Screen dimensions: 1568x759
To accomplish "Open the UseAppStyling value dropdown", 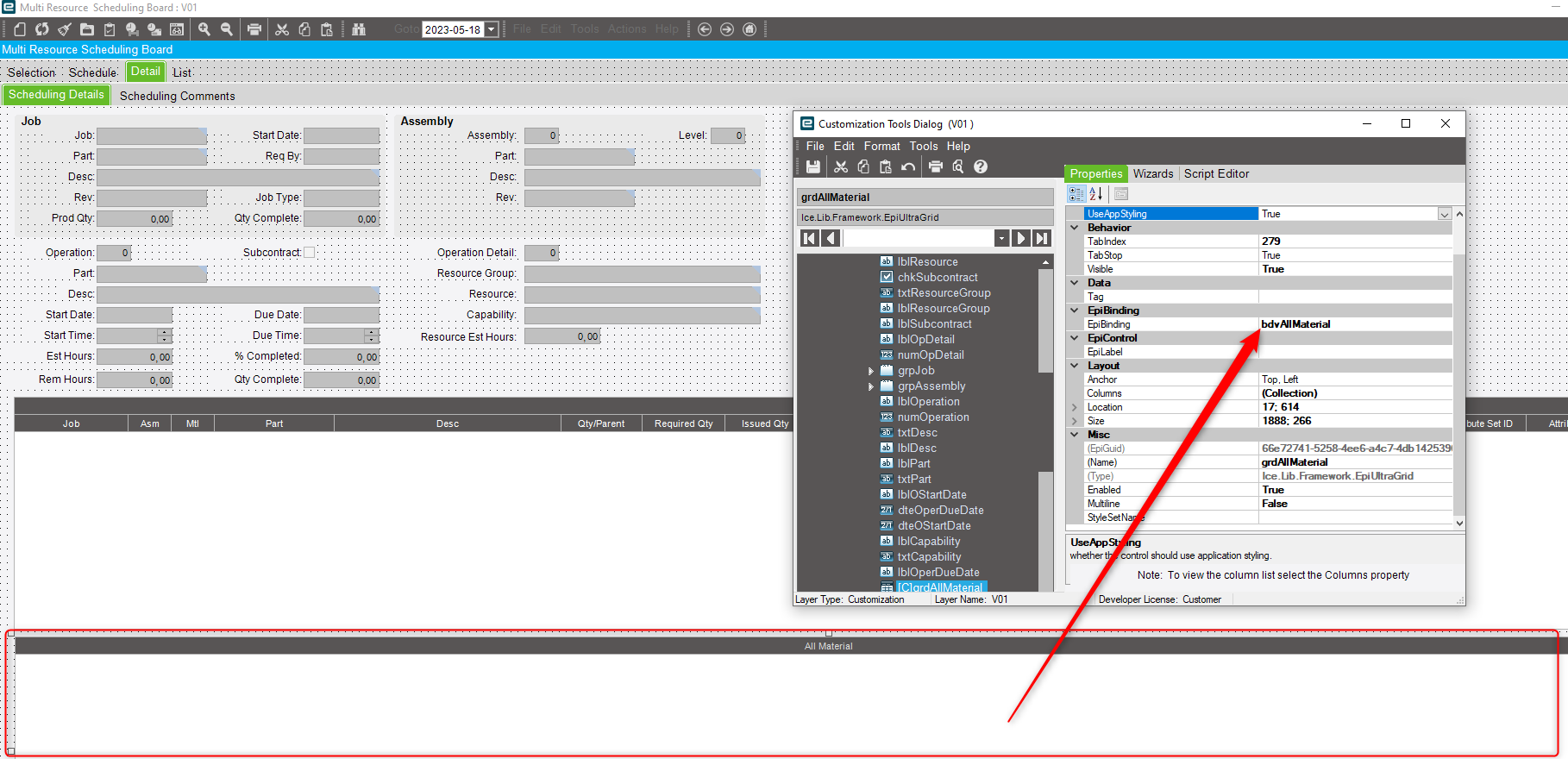I will pyautogui.click(x=1444, y=214).
